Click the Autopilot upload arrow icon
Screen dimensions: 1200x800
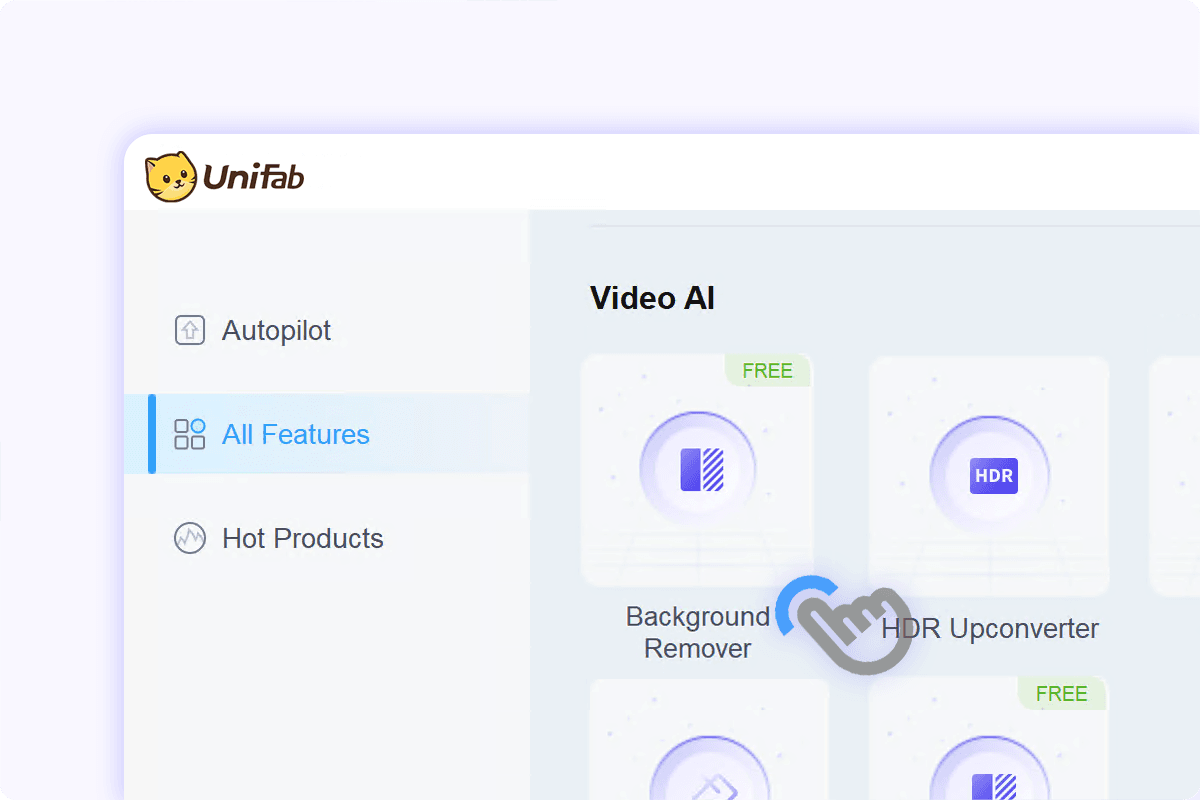(190, 330)
